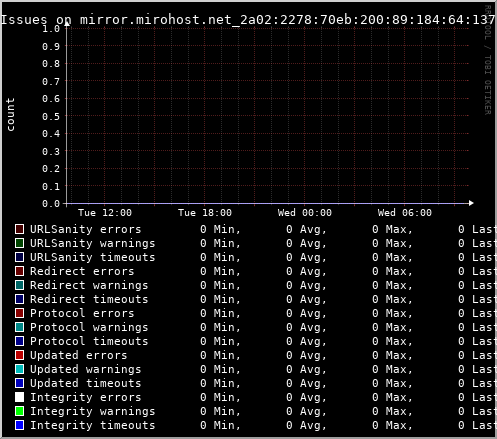Viewport: 497px width, 439px height.
Task: Click the Updated warnings cyan swatch
Action: [19, 369]
